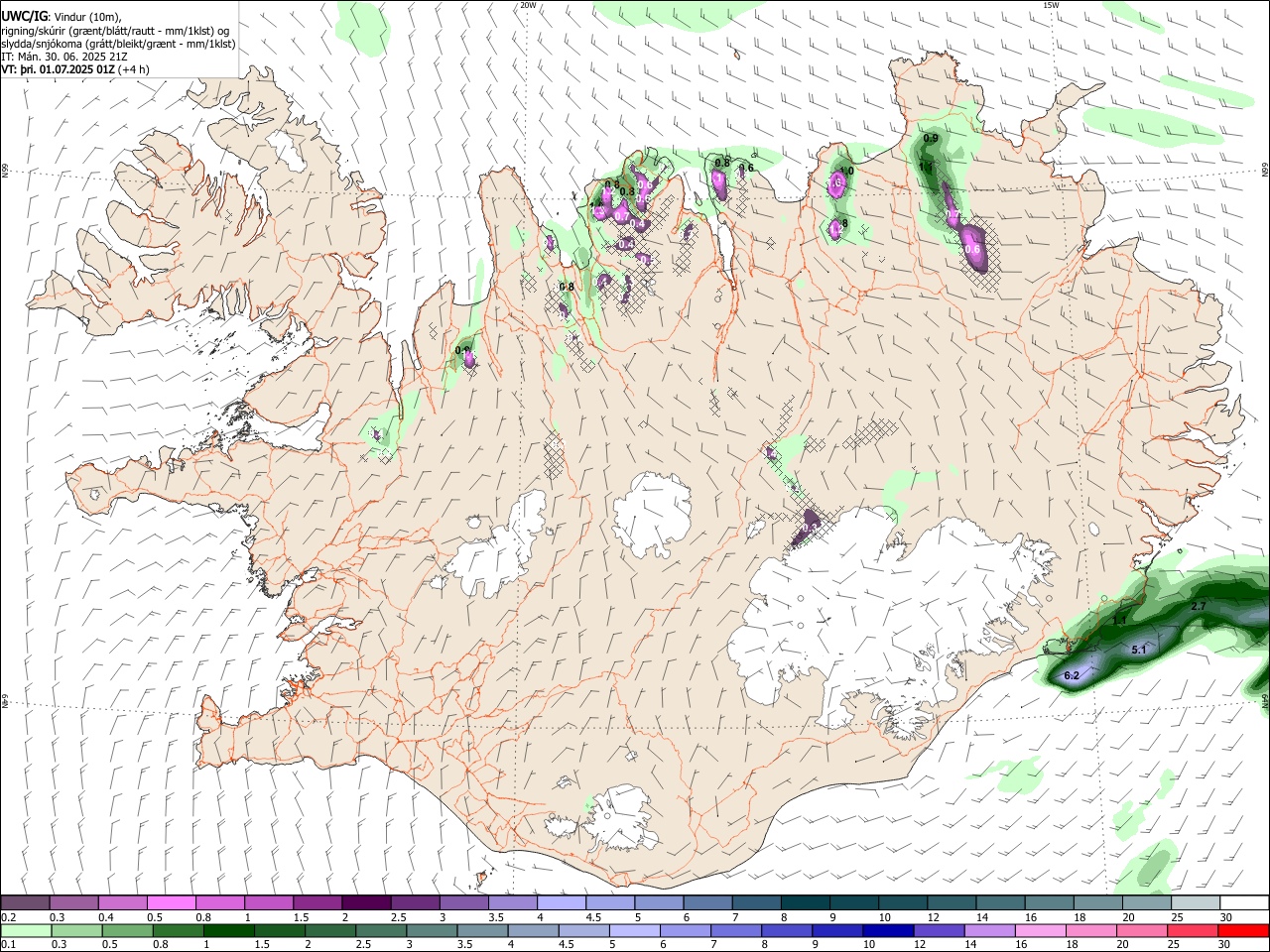Pick the darkest purple 2–2.5 swatch in upper legend row
This screenshot has width=1270, height=952.
[365, 902]
